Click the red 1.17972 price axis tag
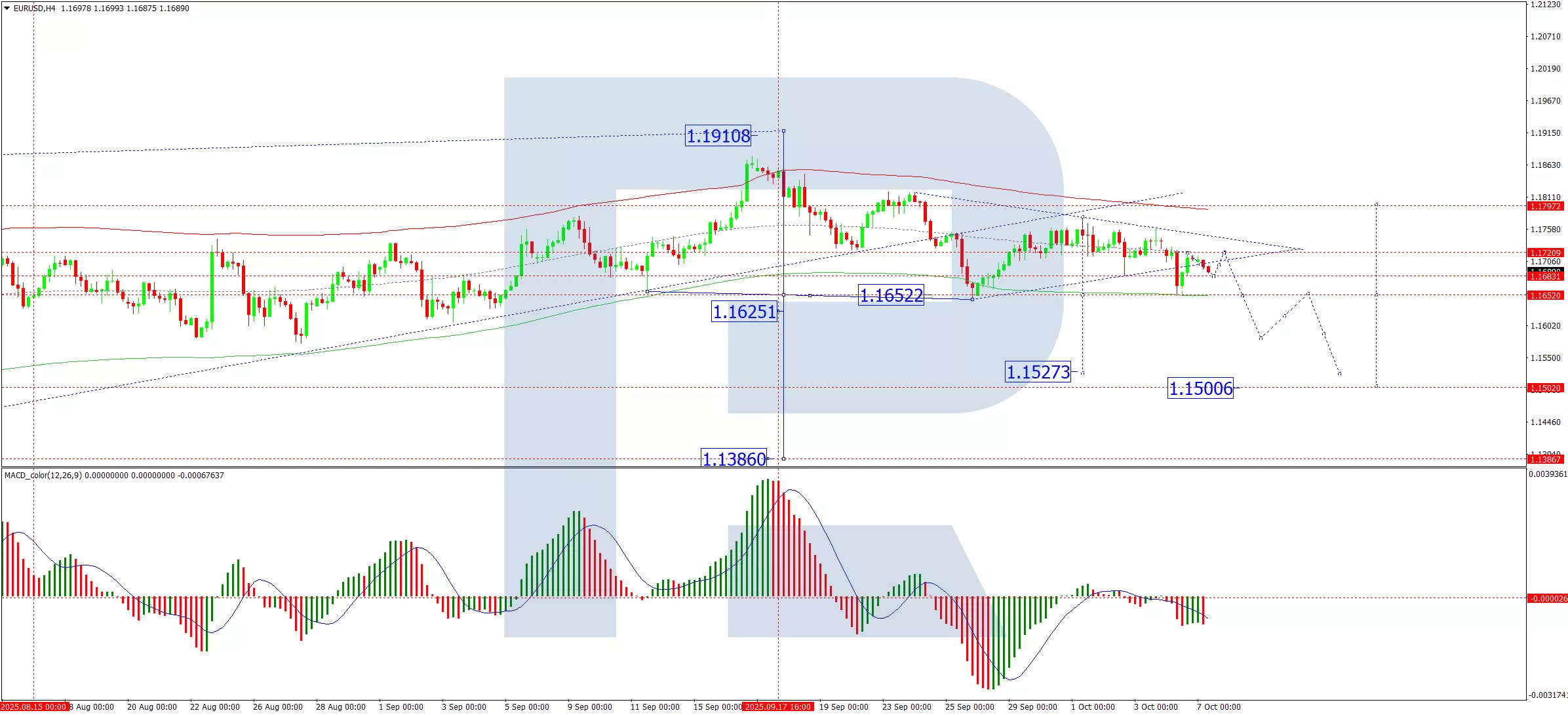Image resolution: width=1568 pixels, height=715 pixels. (x=1545, y=207)
